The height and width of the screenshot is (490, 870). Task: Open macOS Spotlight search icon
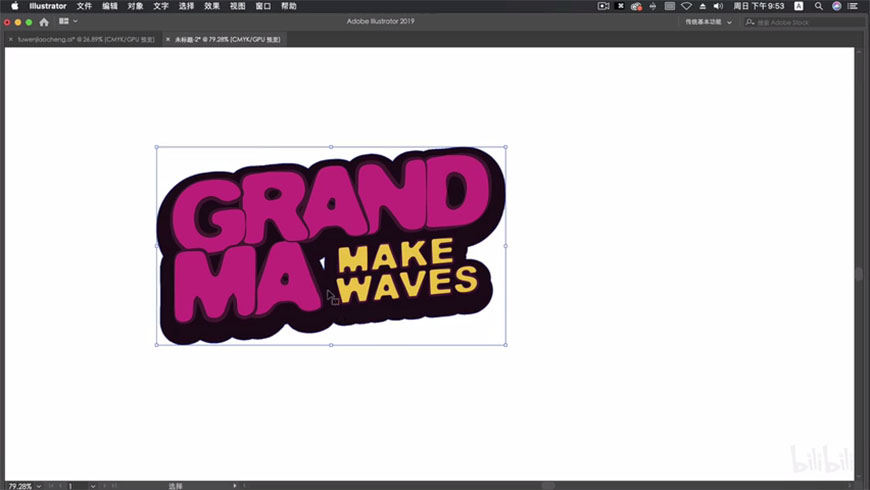[x=819, y=6]
